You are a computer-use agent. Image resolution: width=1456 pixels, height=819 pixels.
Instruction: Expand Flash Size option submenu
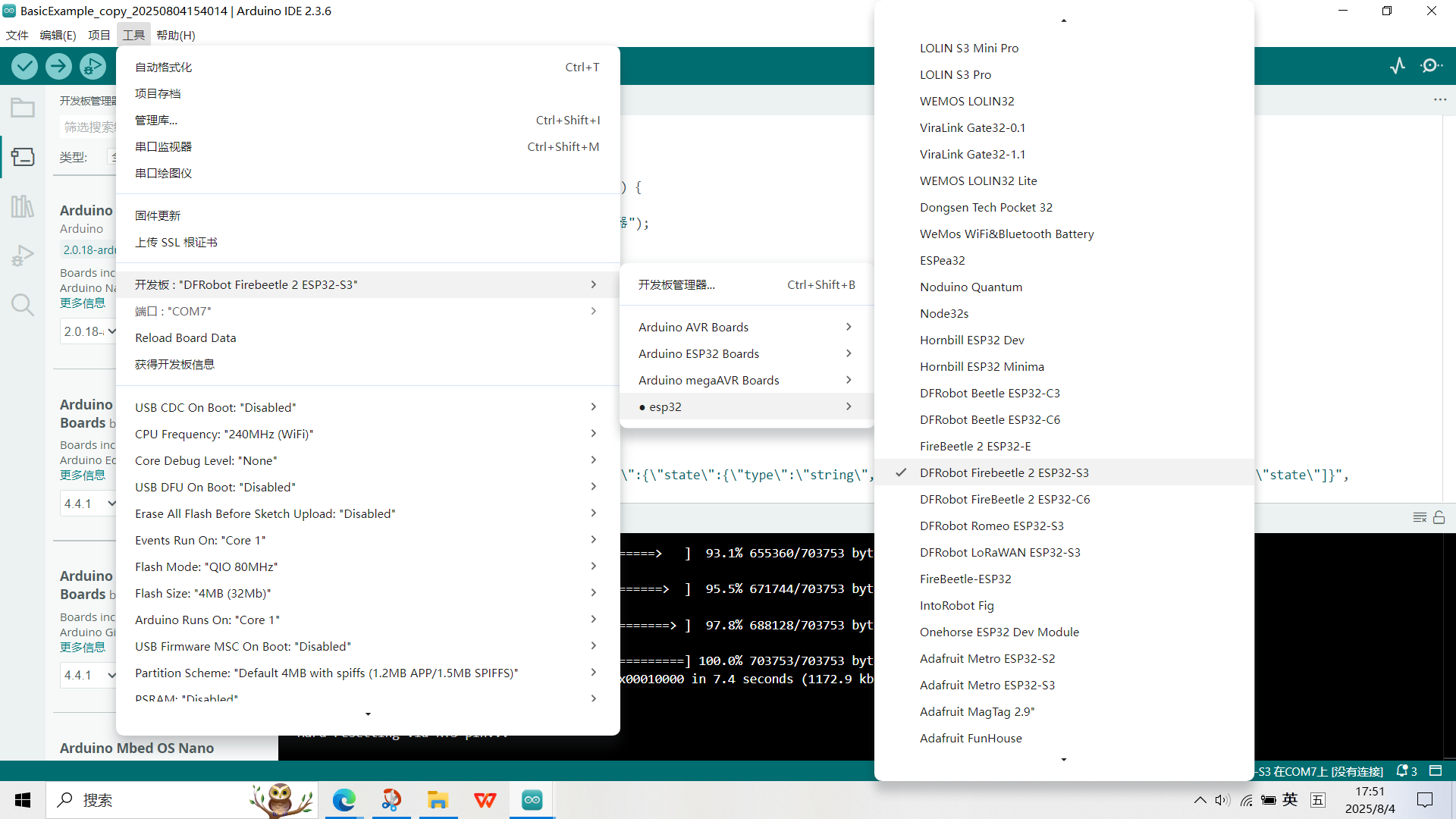click(x=368, y=593)
